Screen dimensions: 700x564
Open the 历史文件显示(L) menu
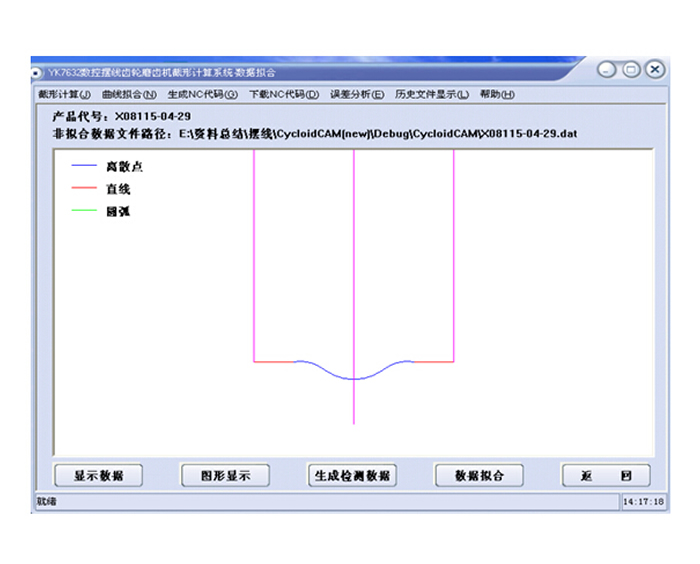pos(431,95)
